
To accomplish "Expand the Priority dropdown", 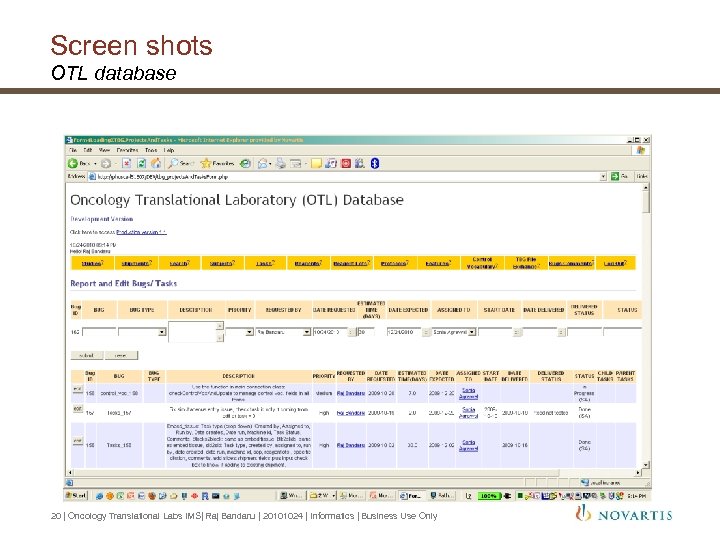I will tap(249, 332).
